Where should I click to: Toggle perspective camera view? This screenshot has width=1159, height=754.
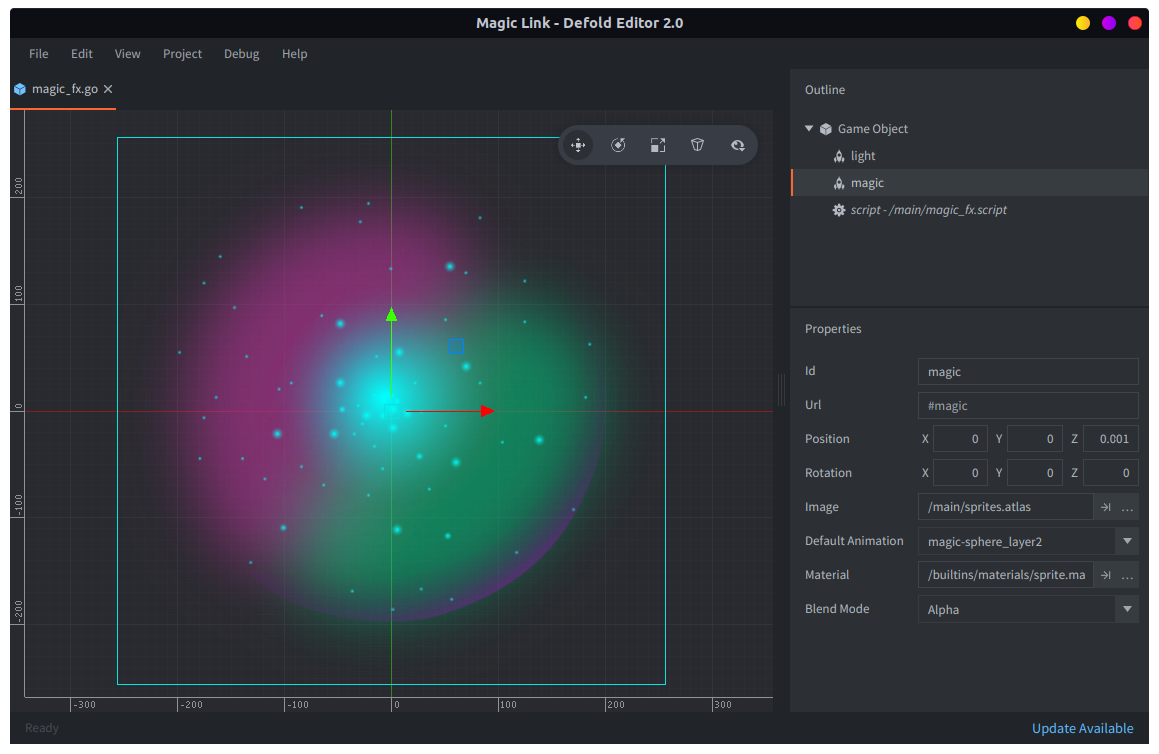click(x=697, y=145)
